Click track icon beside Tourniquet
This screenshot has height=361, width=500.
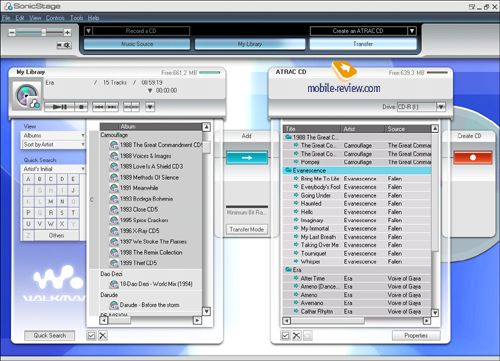pos(296,253)
